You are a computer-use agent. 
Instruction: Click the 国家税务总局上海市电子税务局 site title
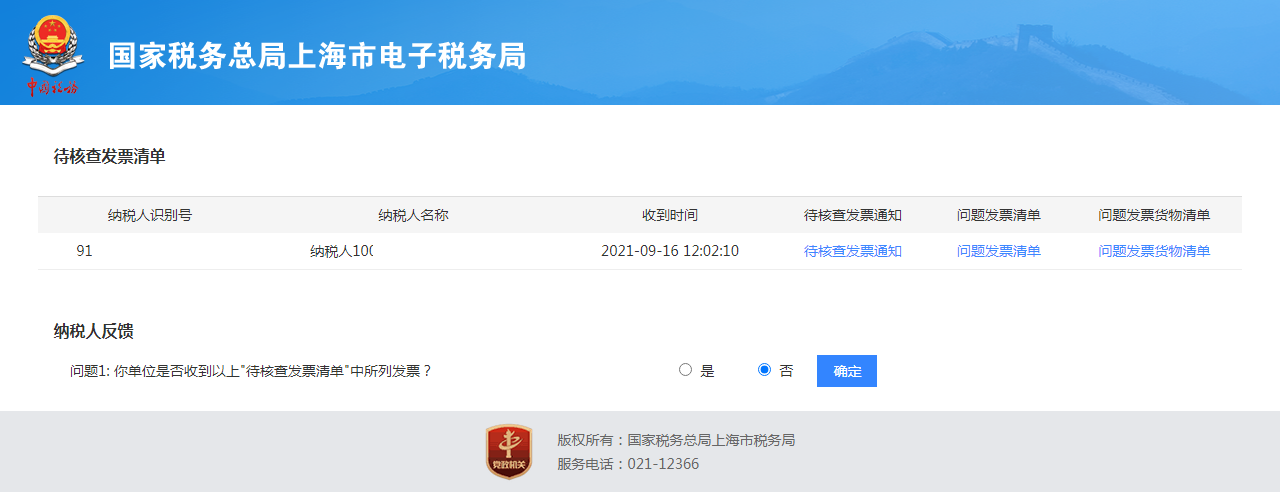point(317,56)
